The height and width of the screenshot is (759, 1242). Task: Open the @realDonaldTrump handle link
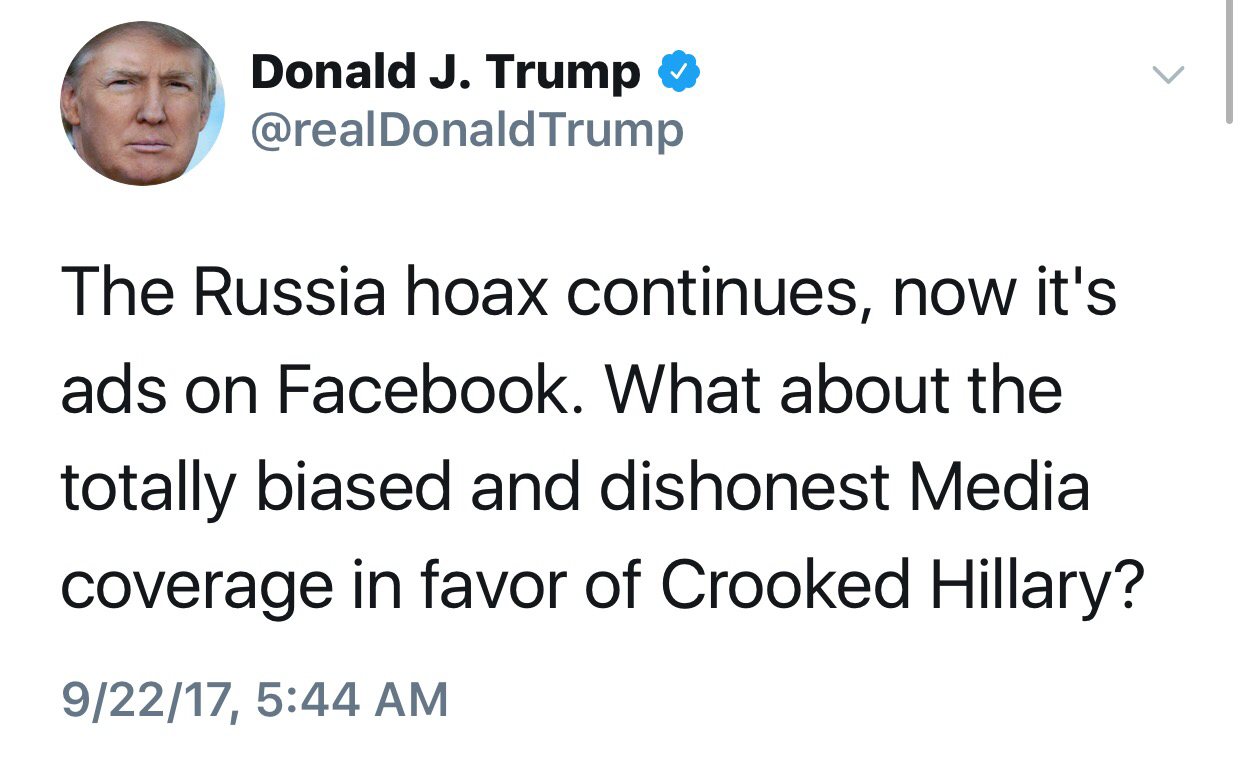coord(466,130)
